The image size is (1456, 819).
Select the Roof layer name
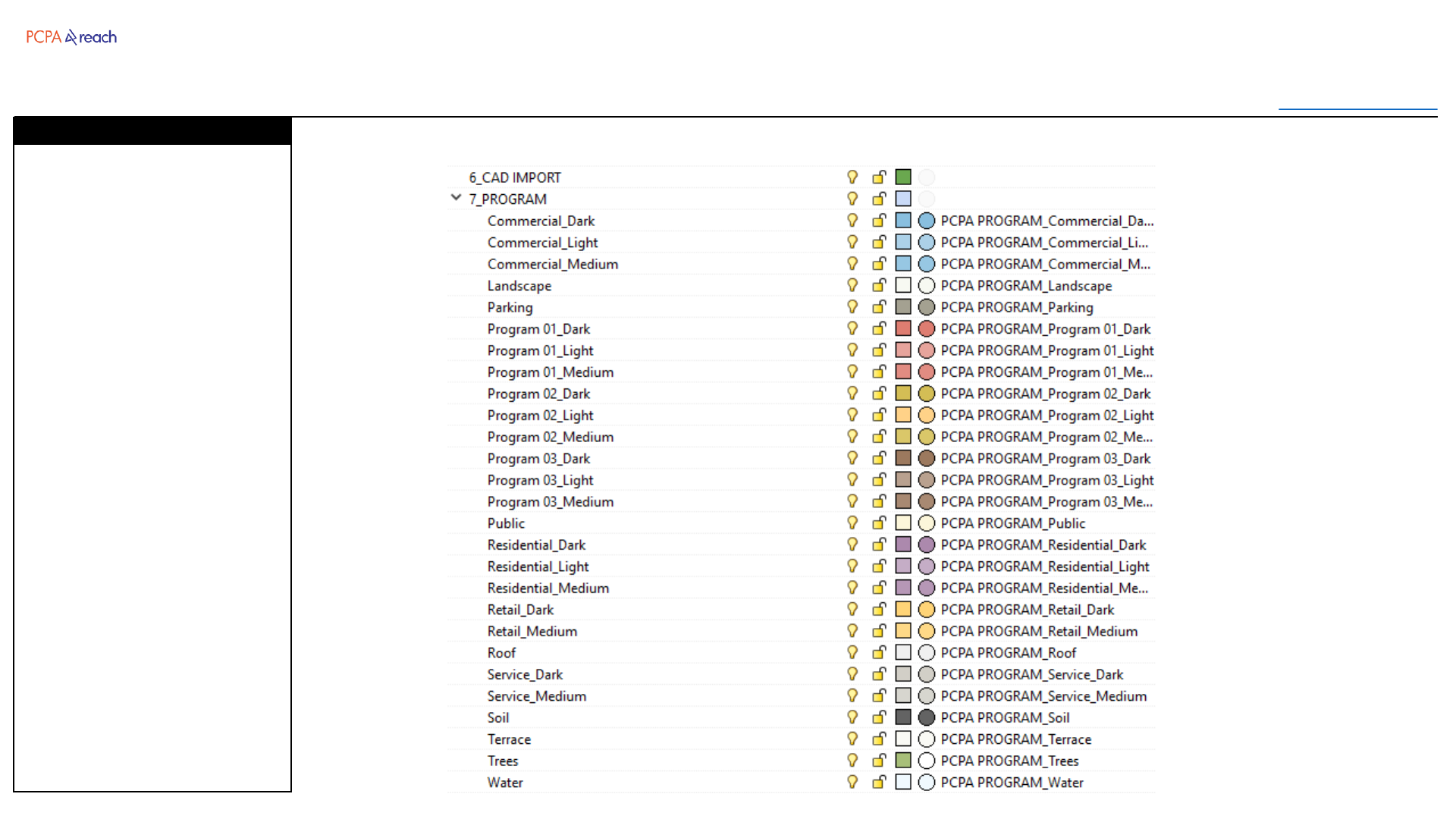501,653
